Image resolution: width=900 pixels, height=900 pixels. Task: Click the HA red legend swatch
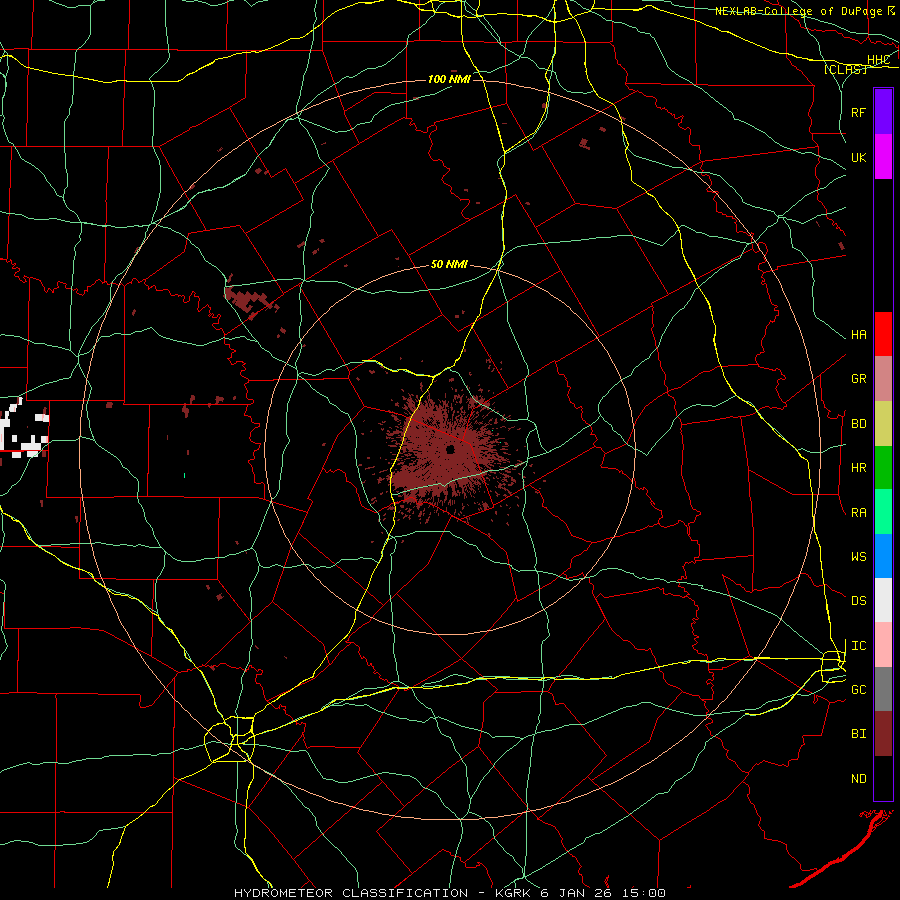point(883,334)
